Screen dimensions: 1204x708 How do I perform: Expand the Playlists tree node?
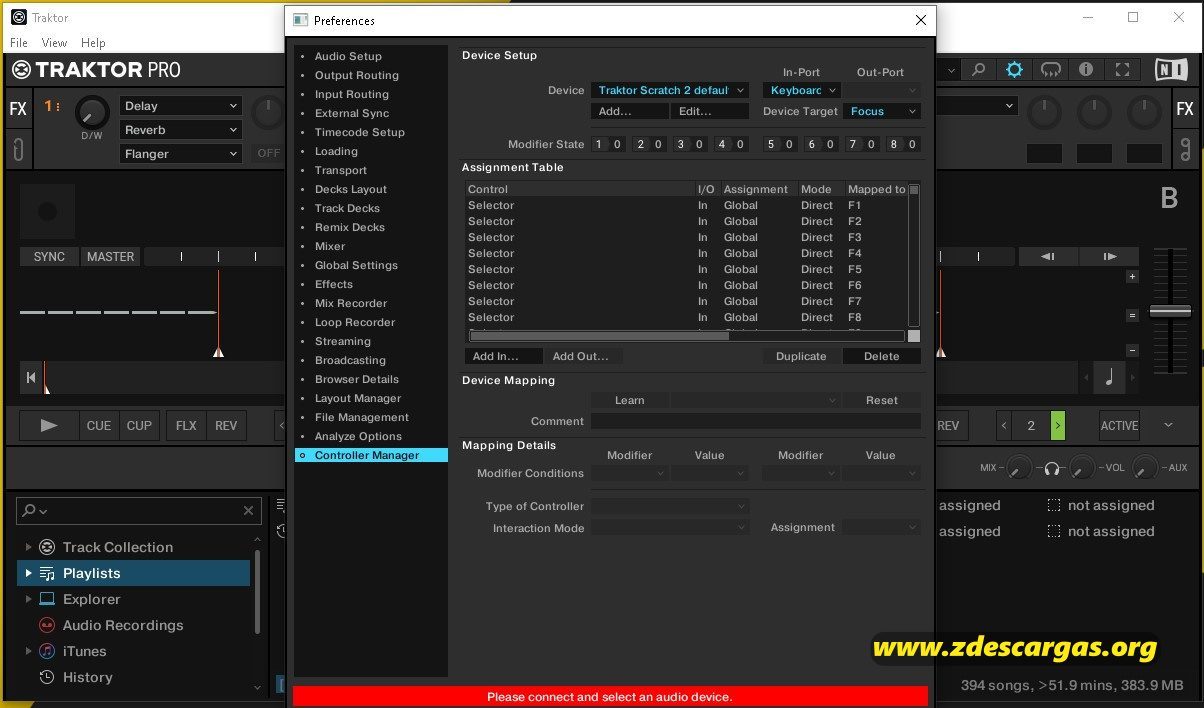(x=28, y=573)
